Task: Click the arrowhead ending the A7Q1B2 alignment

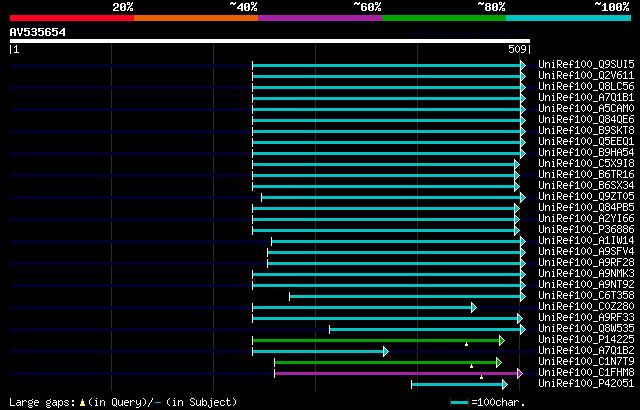Action: [x=386, y=351]
